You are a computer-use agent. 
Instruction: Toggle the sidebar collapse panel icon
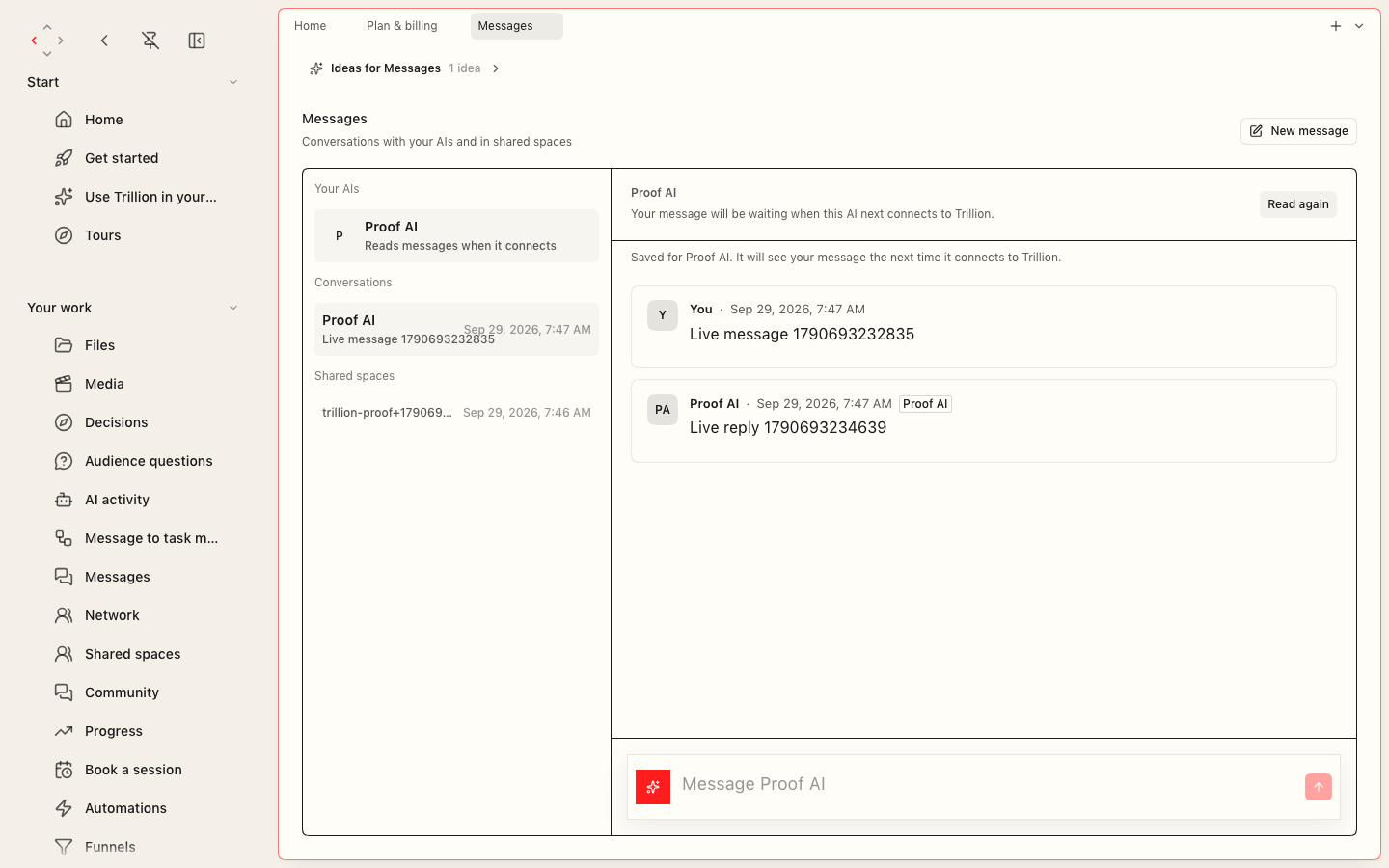pyautogui.click(x=197, y=41)
